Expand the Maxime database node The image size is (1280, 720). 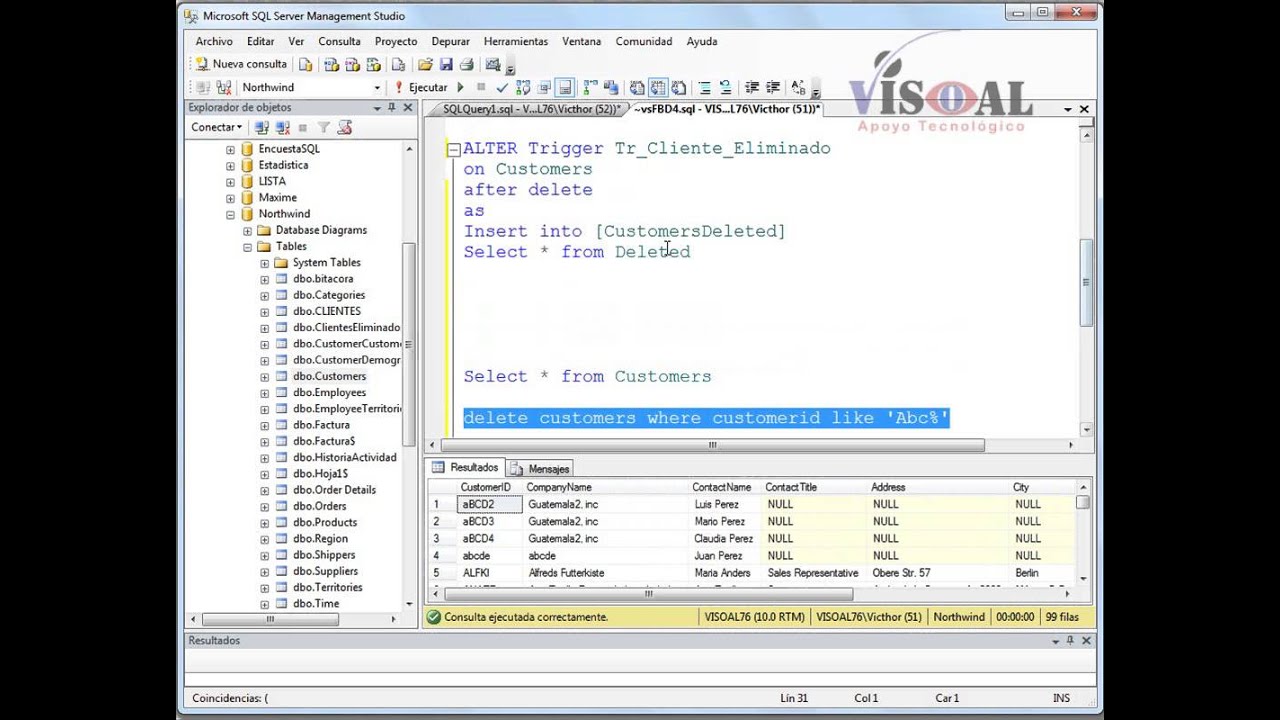coord(230,198)
